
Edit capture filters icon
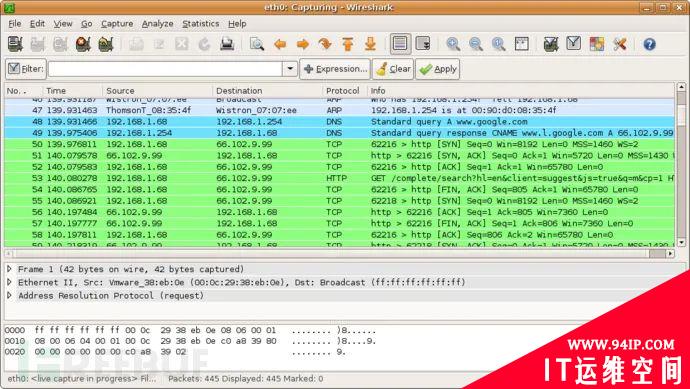pos(551,44)
